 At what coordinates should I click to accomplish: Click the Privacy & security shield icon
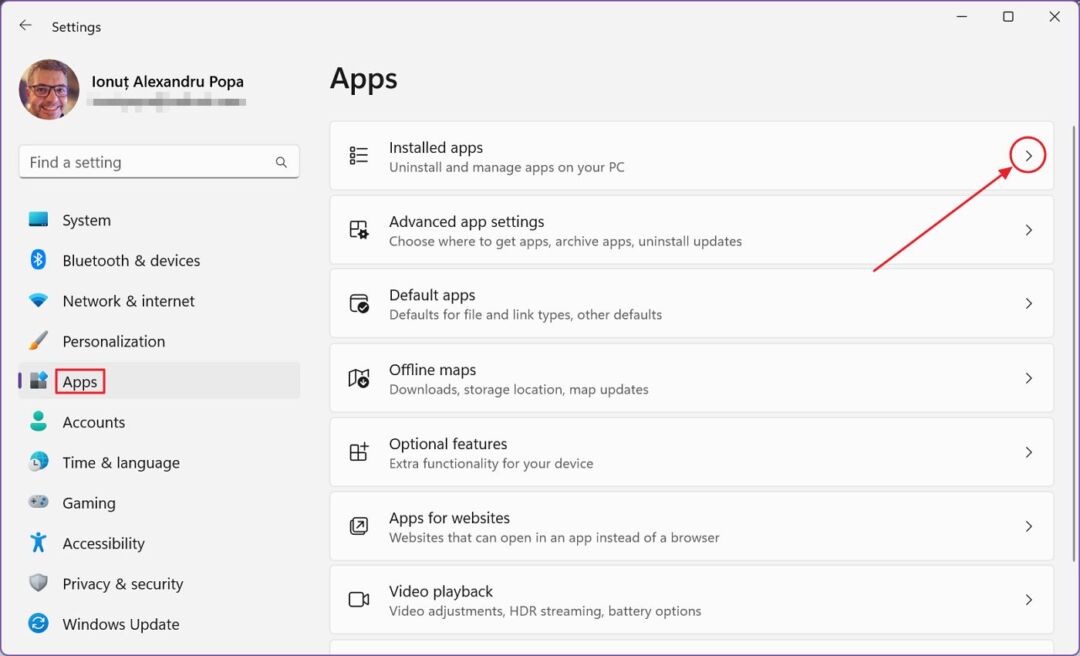pyautogui.click(x=39, y=583)
